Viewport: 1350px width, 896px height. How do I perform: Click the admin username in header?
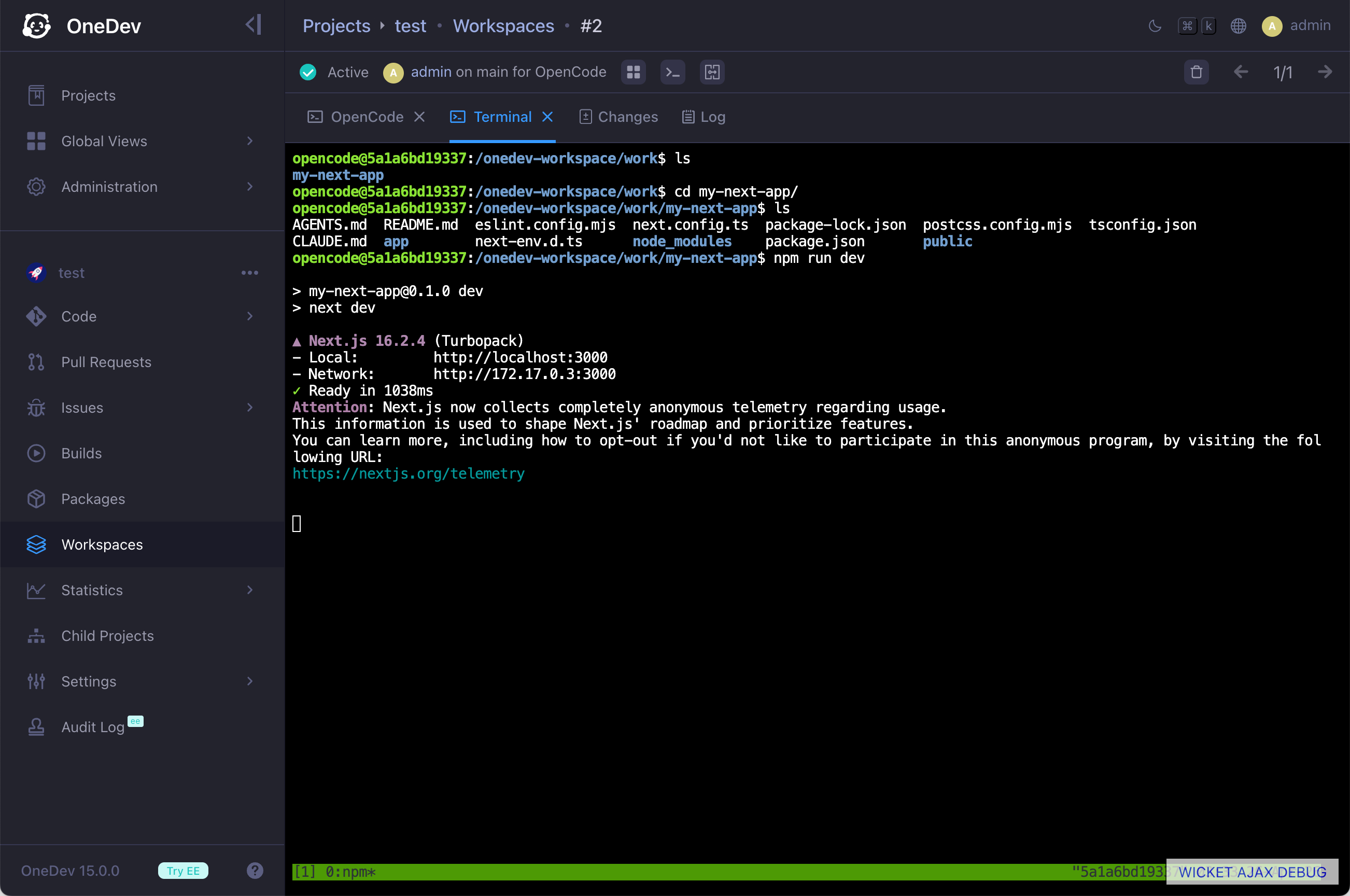1310,25
